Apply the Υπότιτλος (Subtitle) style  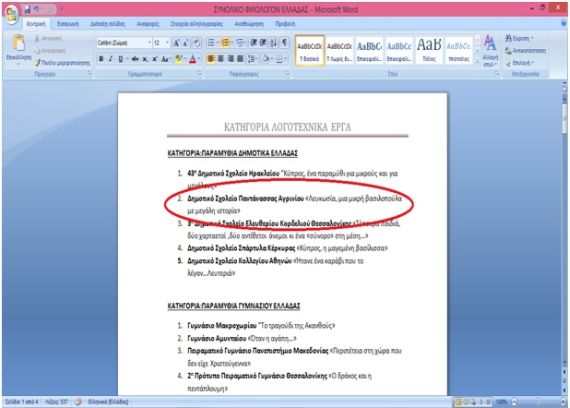tap(458, 51)
